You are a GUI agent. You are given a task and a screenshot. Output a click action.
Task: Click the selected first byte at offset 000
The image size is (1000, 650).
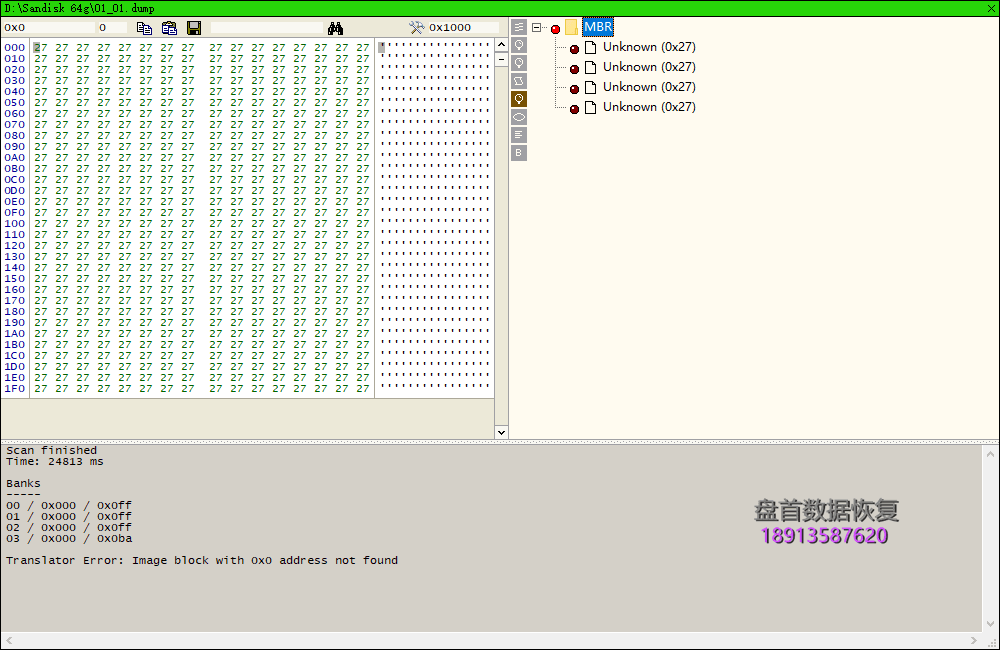click(40, 48)
